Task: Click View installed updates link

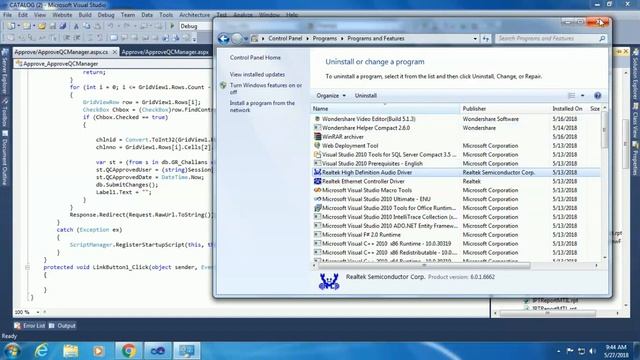Action: [257, 74]
